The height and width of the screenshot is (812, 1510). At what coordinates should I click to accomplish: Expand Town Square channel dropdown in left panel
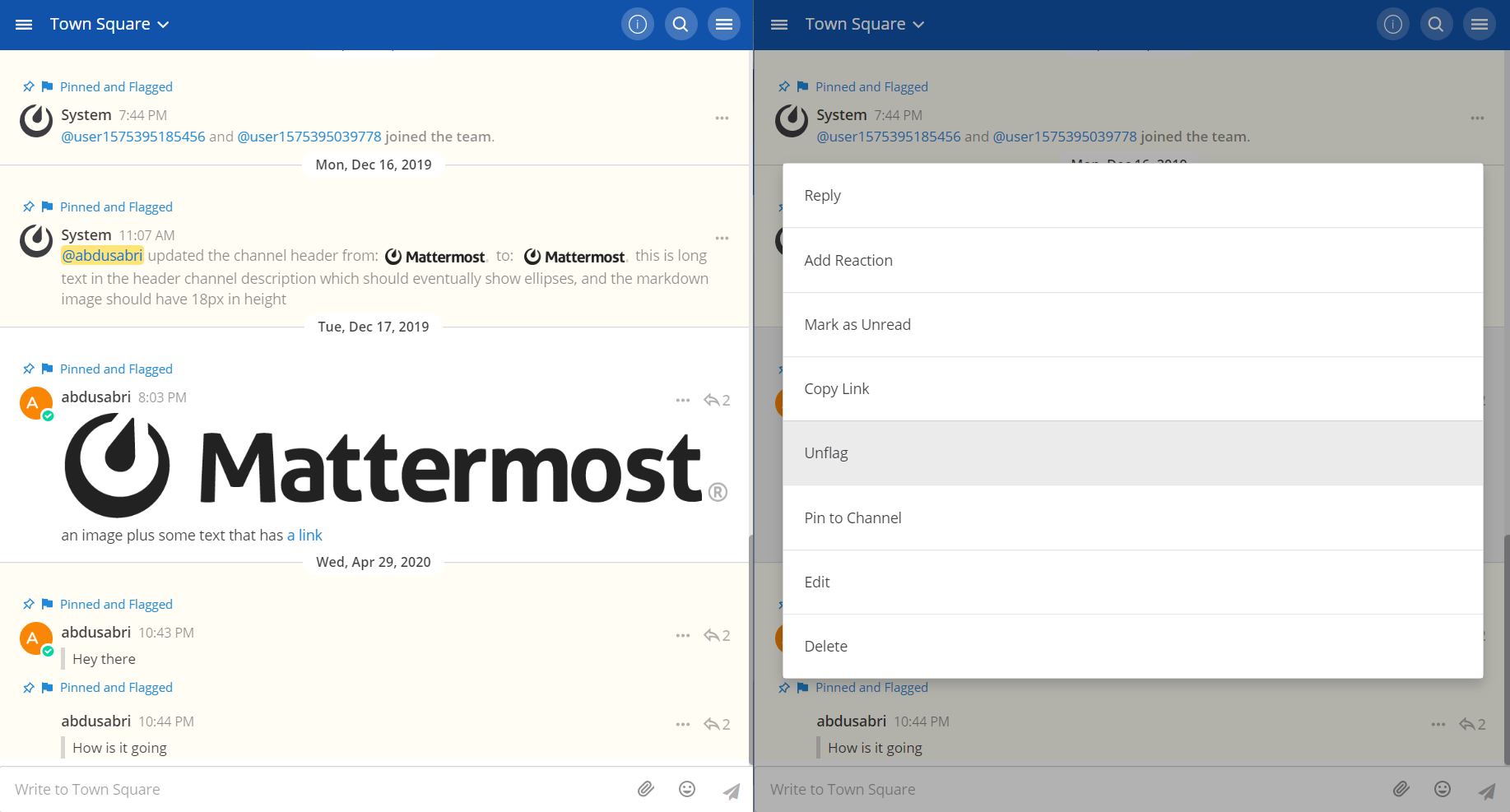109,25
